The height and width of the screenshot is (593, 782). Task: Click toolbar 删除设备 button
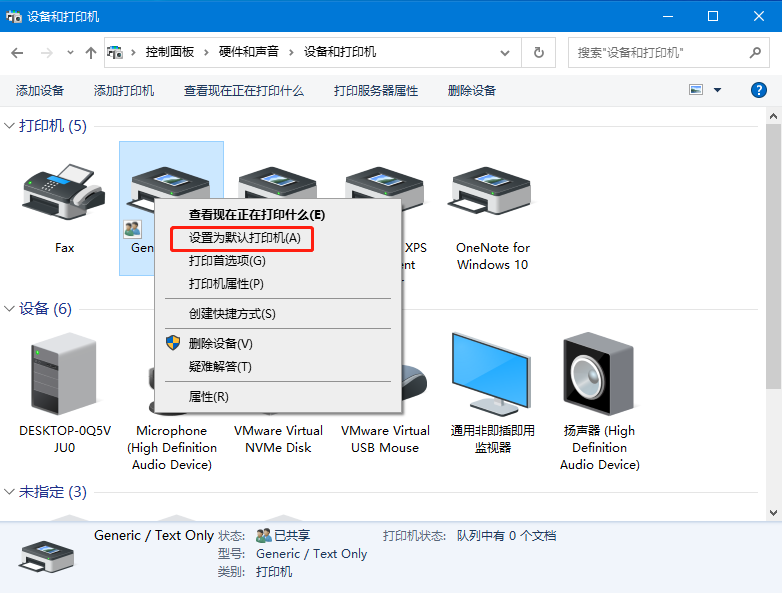[x=471, y=90]
